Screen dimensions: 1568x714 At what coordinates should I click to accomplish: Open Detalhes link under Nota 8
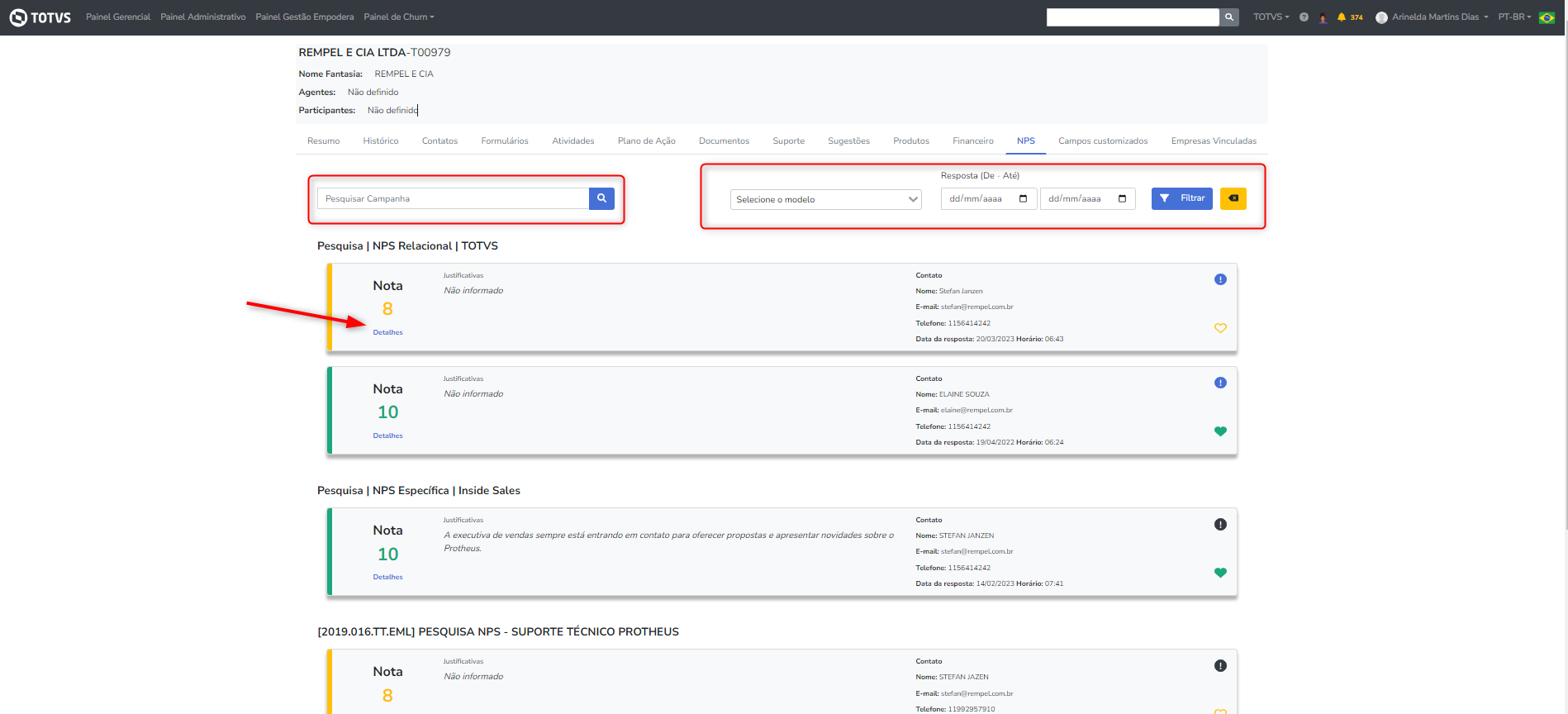(x=387, y=332)
